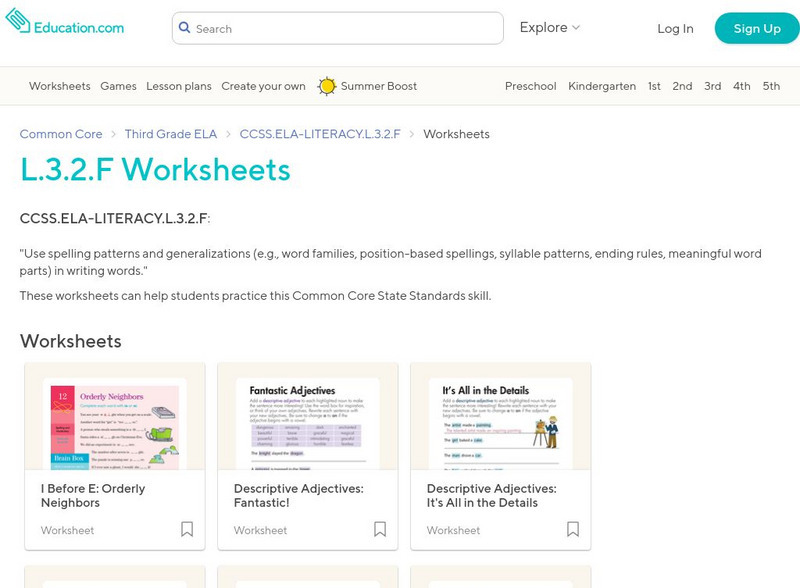The width and height of the screenshot is (800, 588).
Task: Go to Third Grade ELA breadcrumb
Action: [x=171, y=134]
